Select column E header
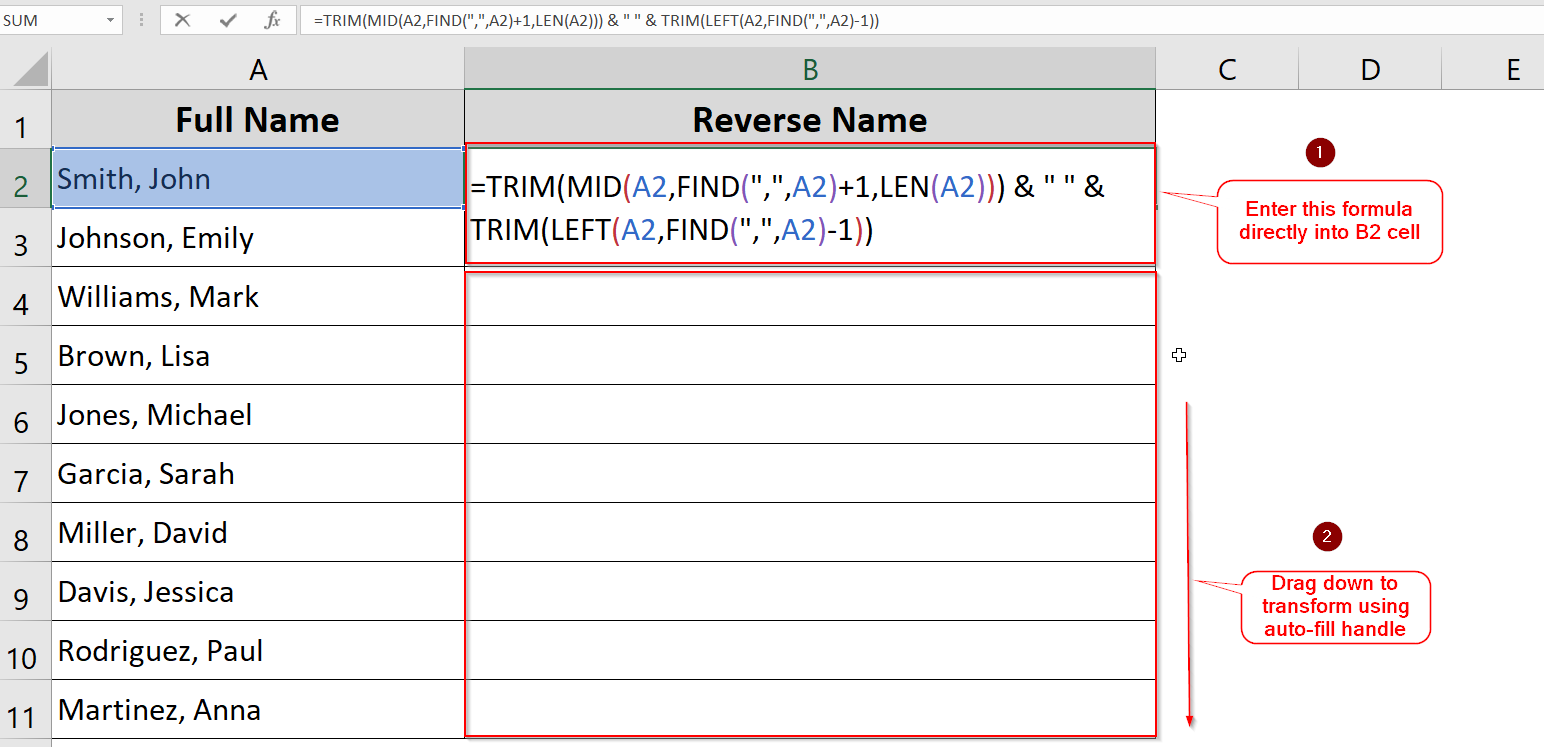Image resolution: width=1544 pixels, height=747 pixels. pos(1493,68)
